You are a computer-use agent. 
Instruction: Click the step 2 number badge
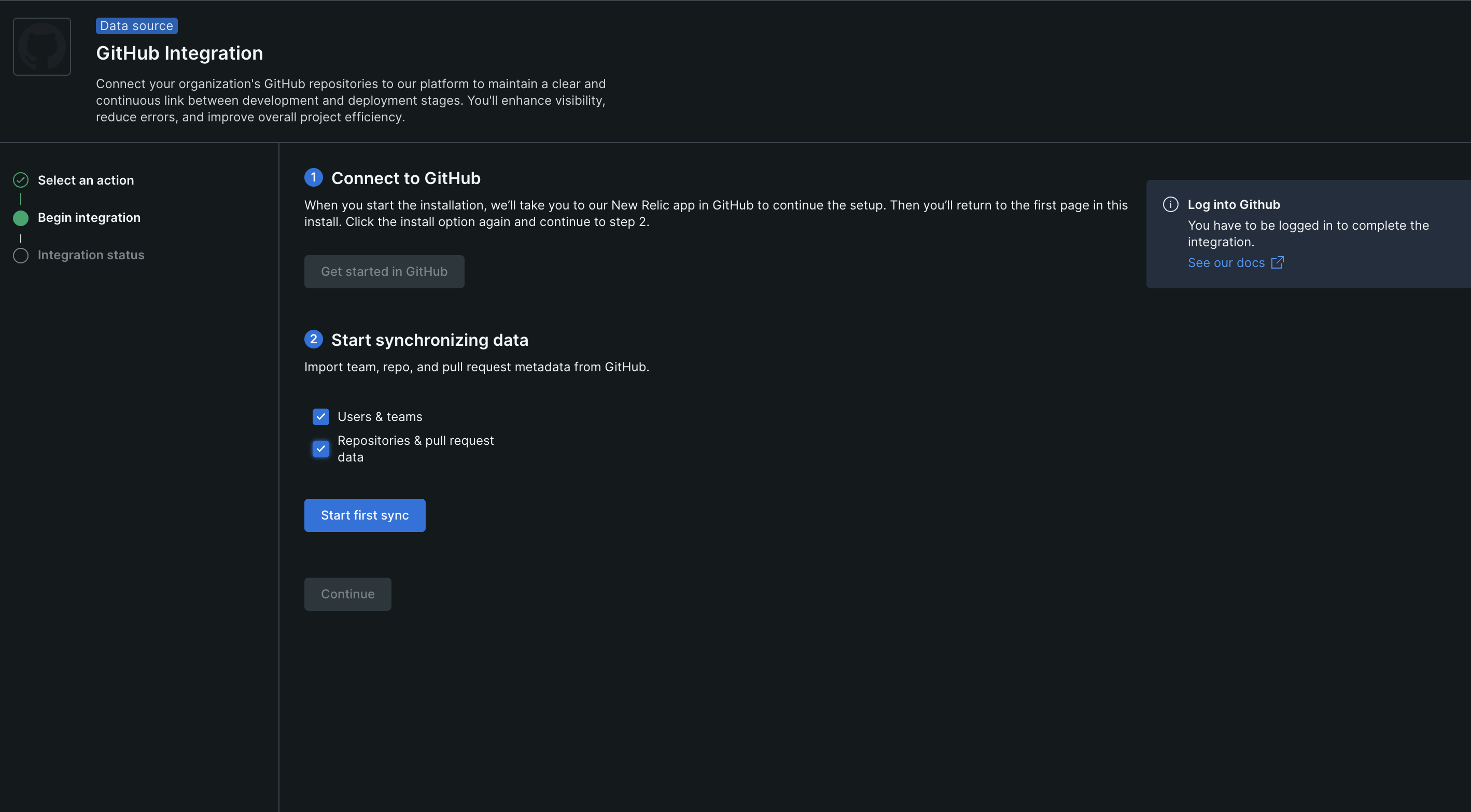point(314,339)
